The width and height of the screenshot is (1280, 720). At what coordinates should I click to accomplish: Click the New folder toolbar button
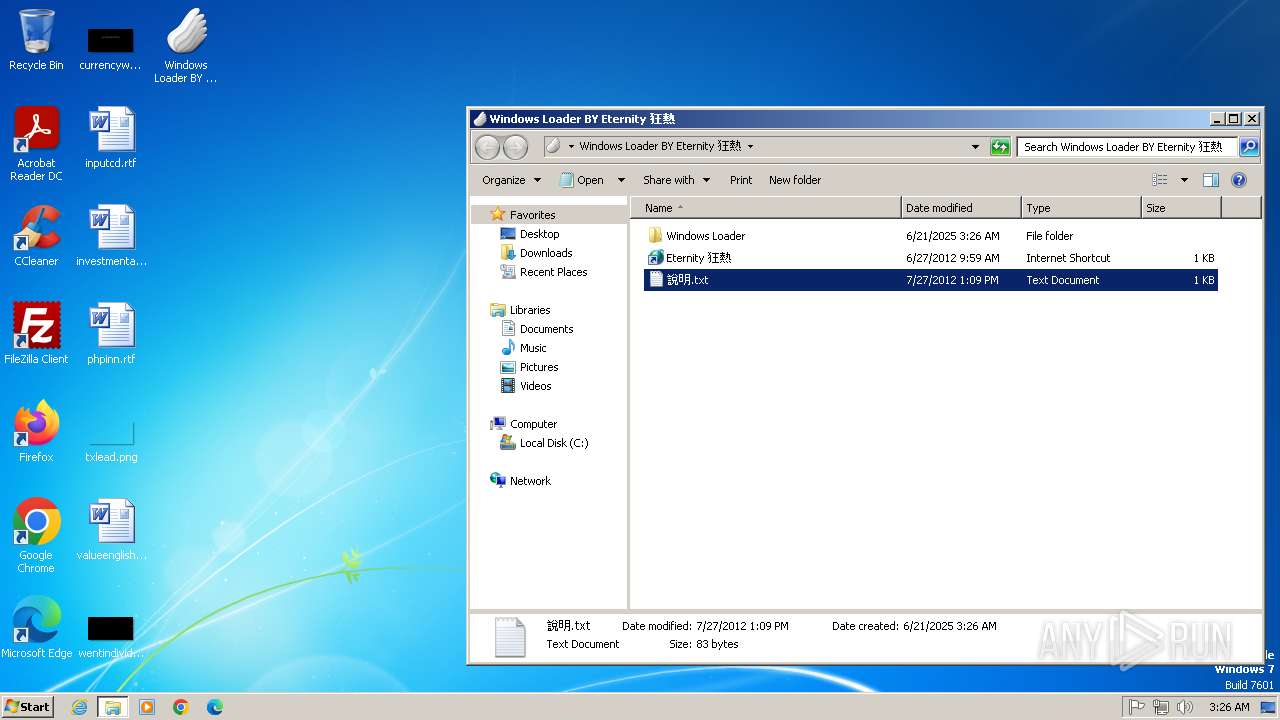coord(795,180)
